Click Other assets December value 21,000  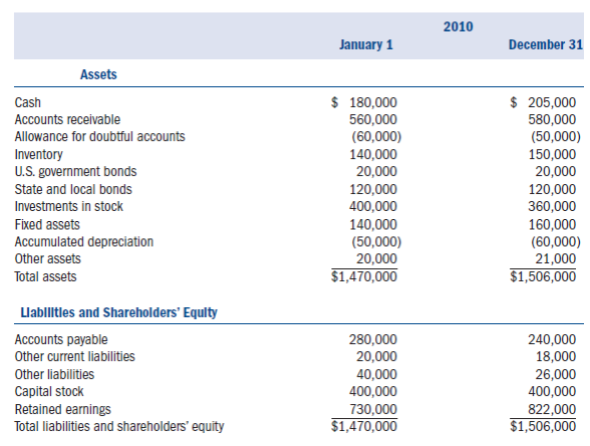click(556, 259)
